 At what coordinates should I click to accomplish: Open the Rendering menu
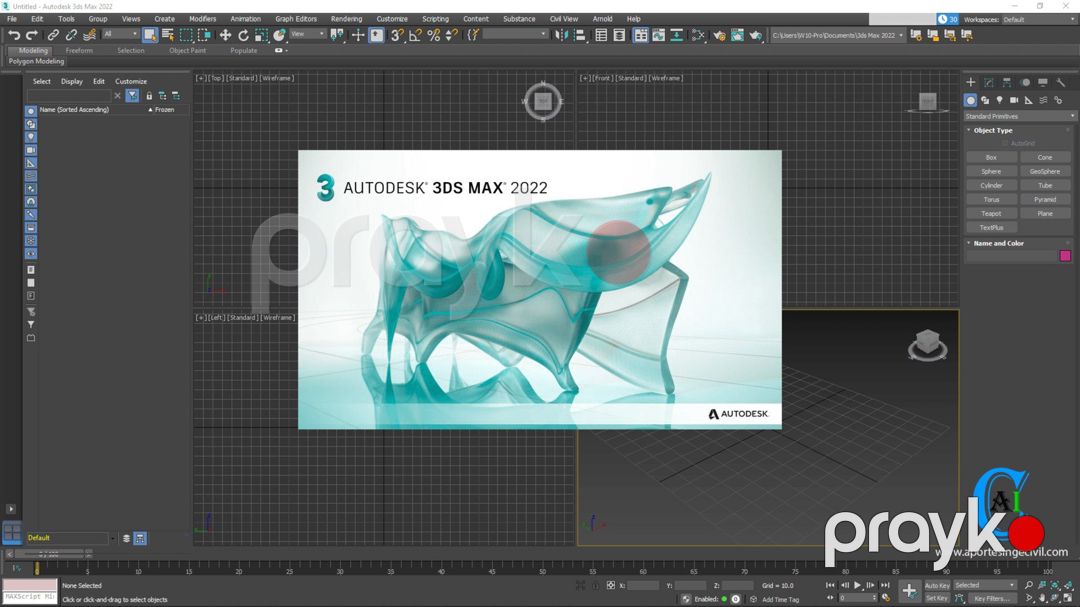346,19
